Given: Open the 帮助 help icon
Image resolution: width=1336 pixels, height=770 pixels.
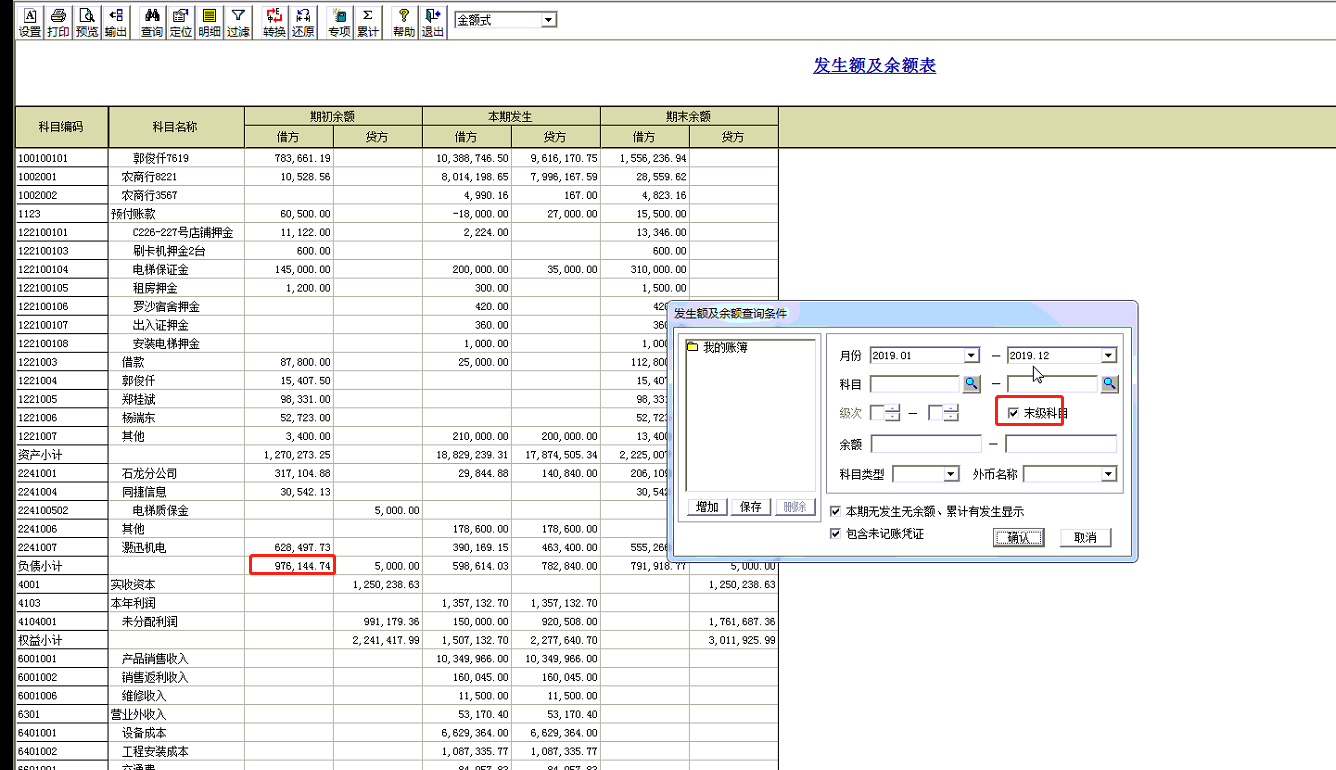Looking at the screenshot, I should point(404,22).
